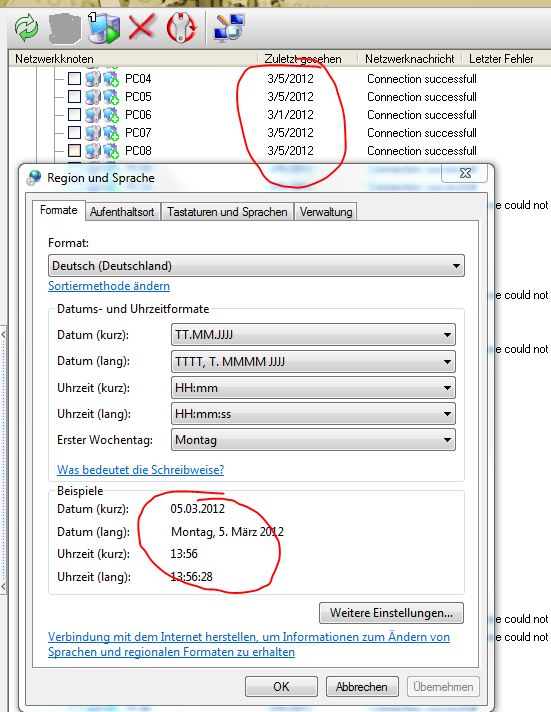The width and height of the screenshot is (551, 712).
Task: Click the computer icon beside PC06
Action: click(93, 114)
